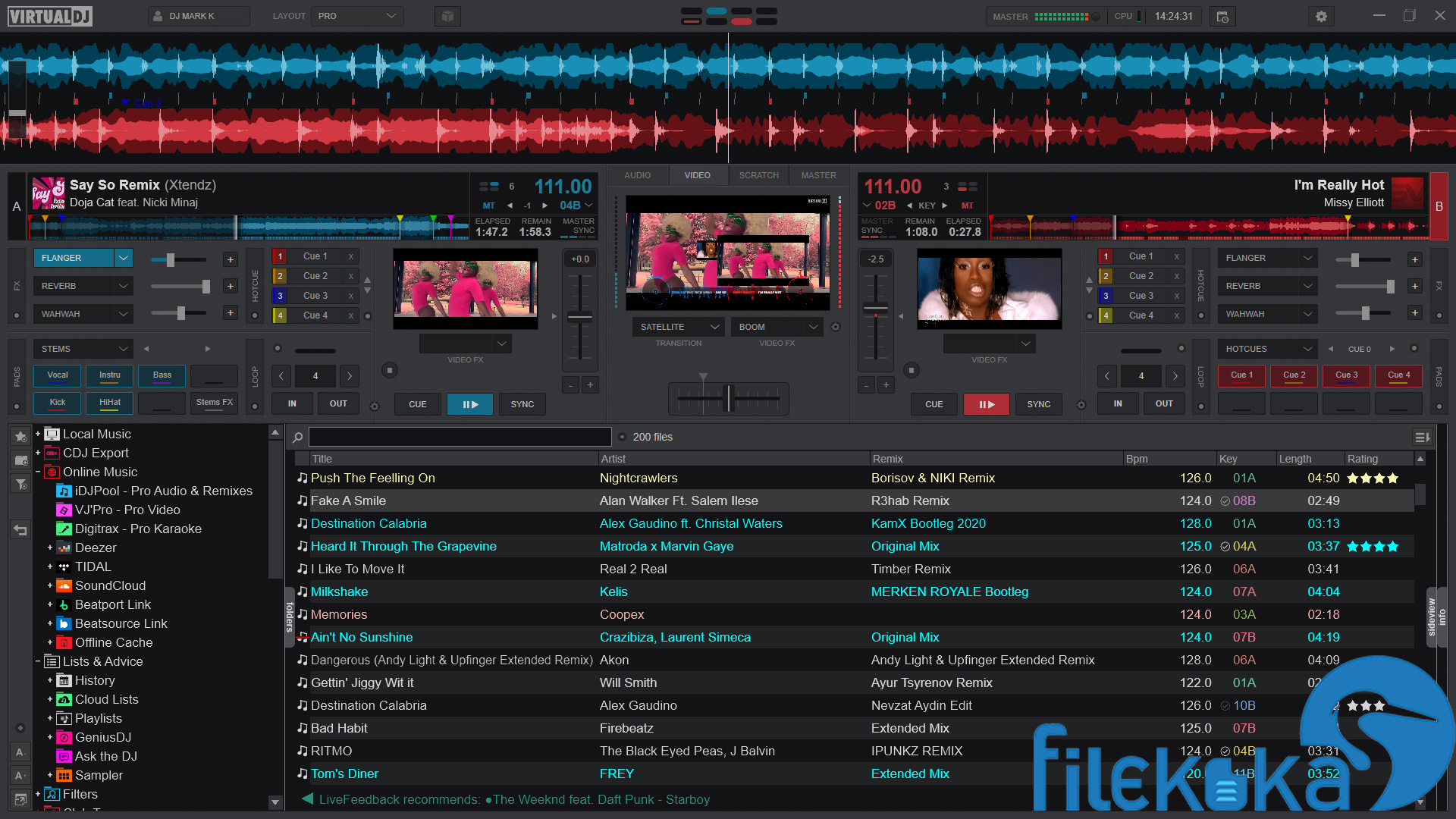Click the filter funnel icon in sidebar
This screenshot has width=1456, height=819.
coord(20,484)
